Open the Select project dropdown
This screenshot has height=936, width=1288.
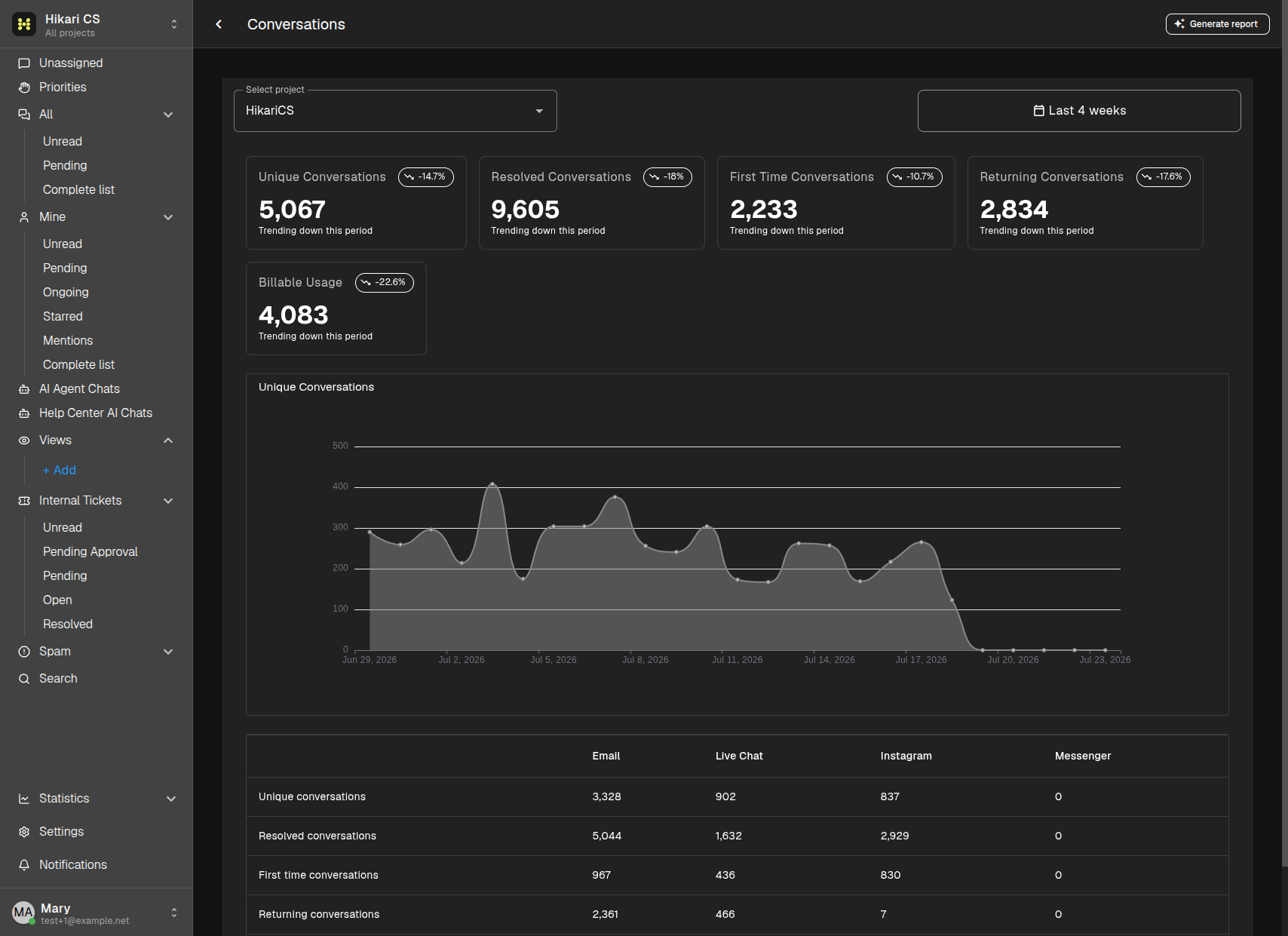click(395, 111)
